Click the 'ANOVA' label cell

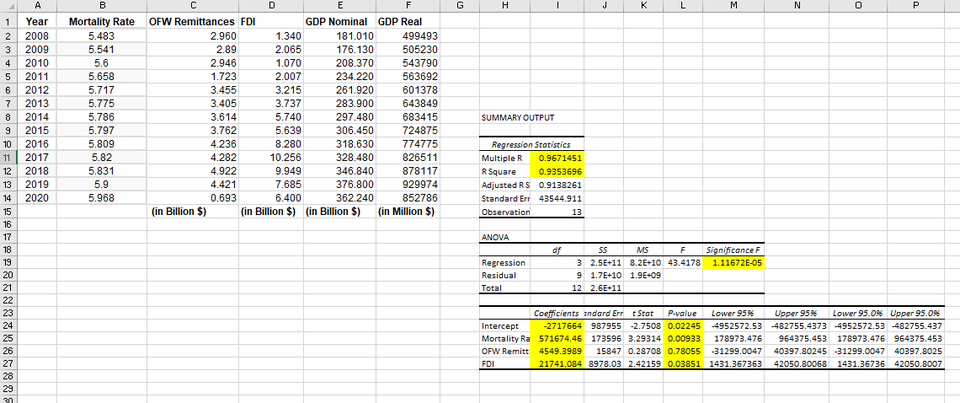[505, 236]
